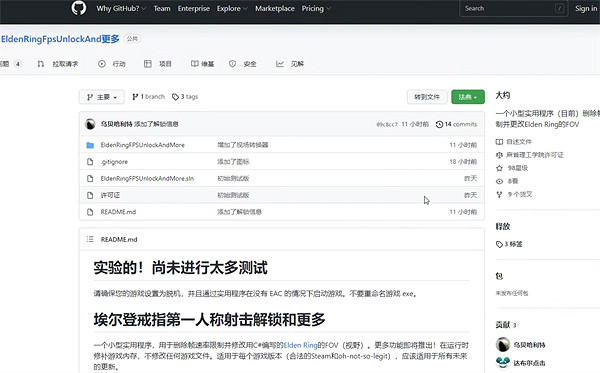Click the file icon next to 许可证

90,195
